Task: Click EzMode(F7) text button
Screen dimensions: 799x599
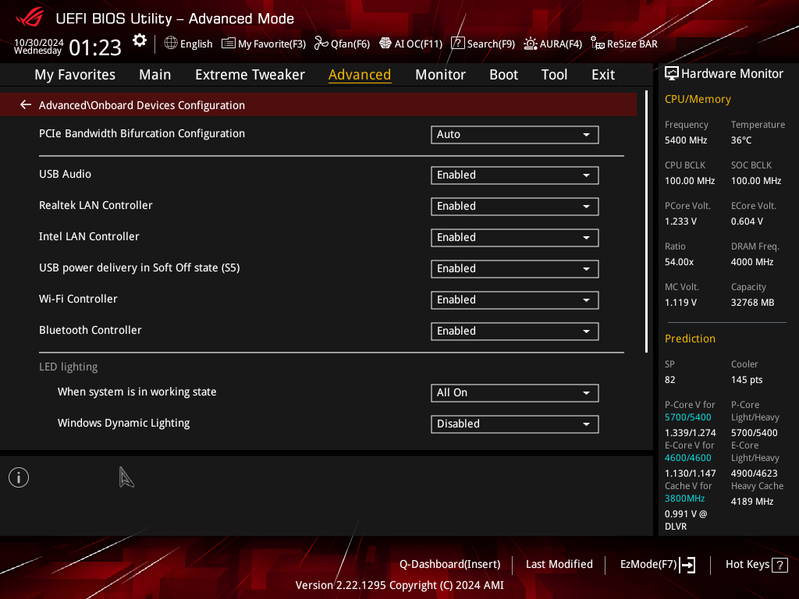Action: [648, 564]
